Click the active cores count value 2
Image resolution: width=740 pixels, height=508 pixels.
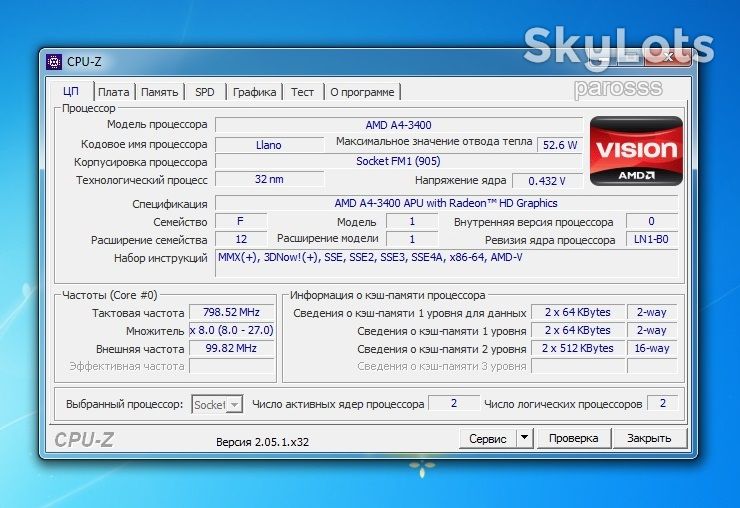454,403
